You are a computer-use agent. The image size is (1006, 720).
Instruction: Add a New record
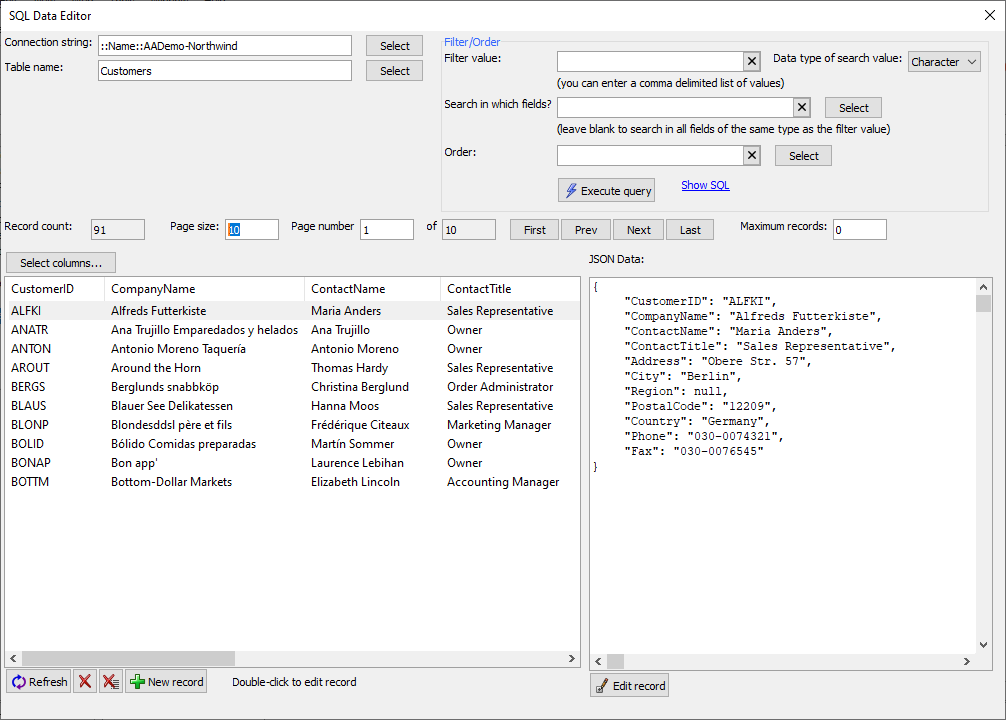tap(166, 681)
